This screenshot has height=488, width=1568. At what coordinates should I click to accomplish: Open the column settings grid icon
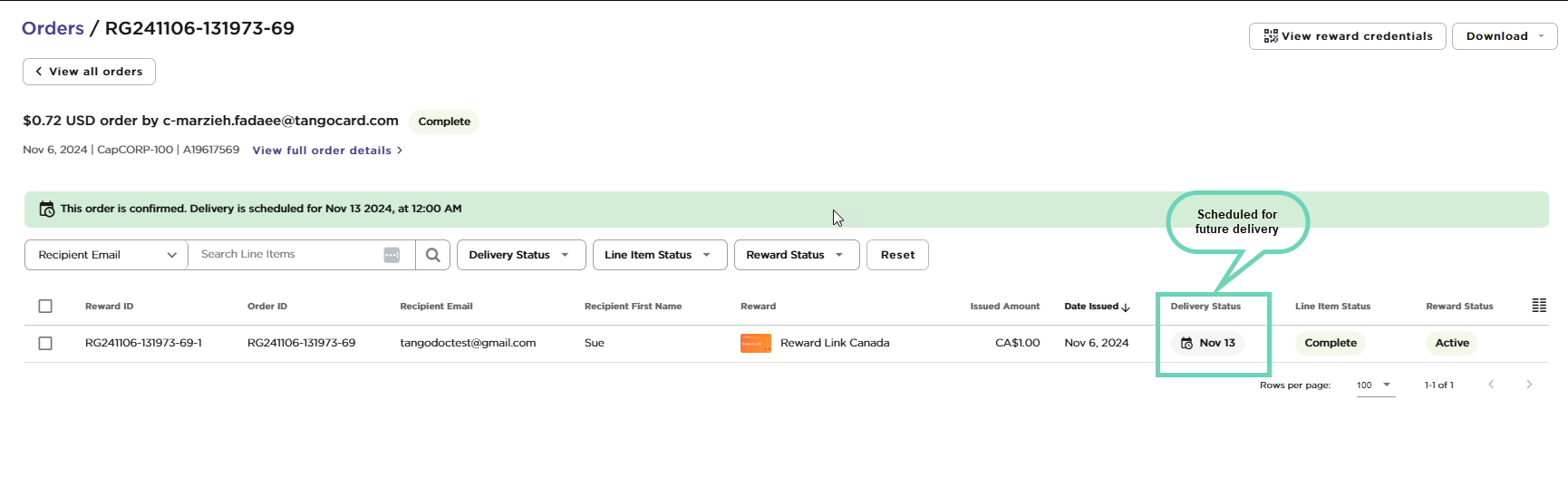pos(1538,306)
